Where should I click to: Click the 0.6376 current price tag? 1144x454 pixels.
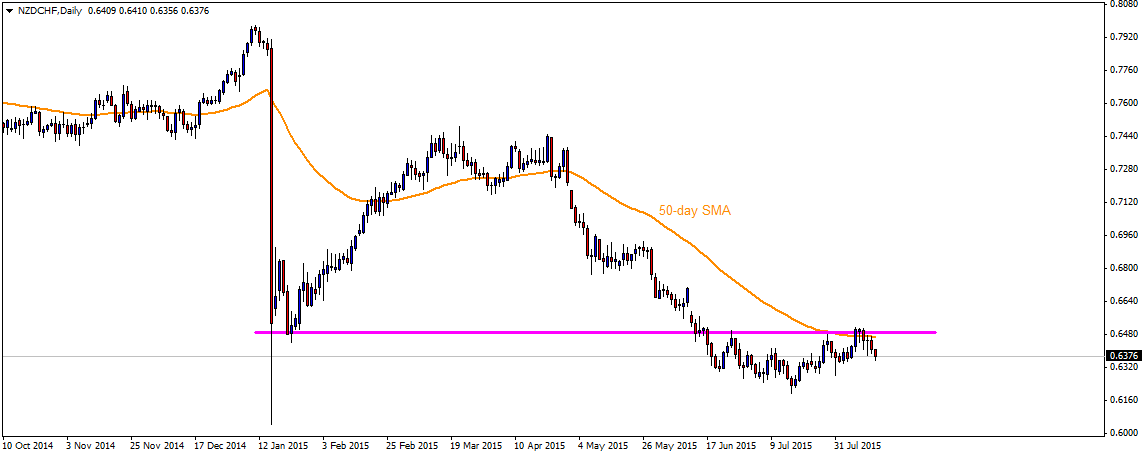tap(1121, 355)
